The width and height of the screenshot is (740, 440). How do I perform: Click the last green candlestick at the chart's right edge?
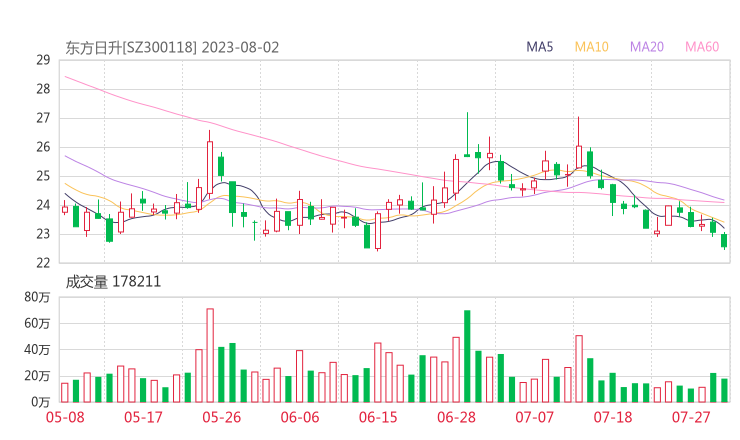click(724, 241)
